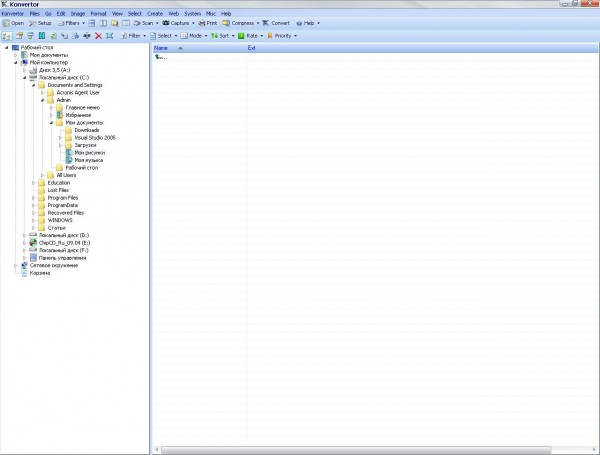The height and width of the screenshot is (455, 600).
Task: Click the Sort toolbar button
Action: point(220,36)
